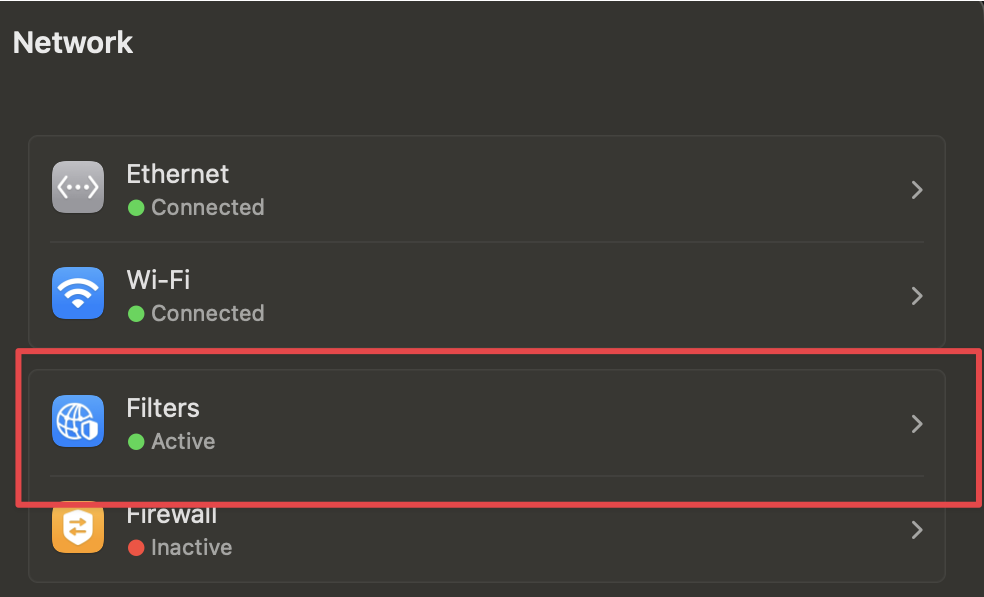The image size is (984, 597).
Task: Click the Filters globe shield icon
Action: click(78, 421)
